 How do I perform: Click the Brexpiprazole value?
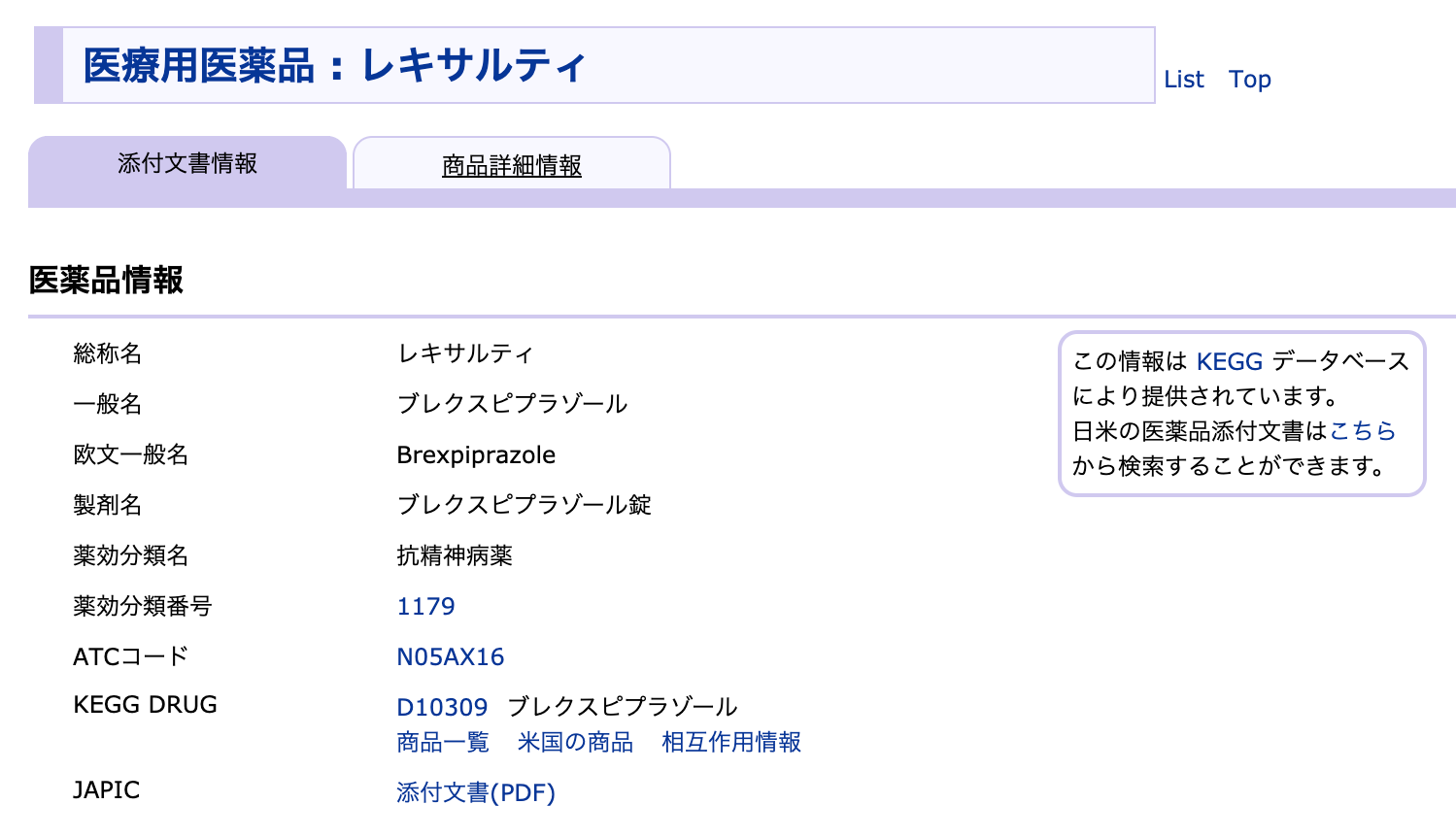pyautogui.click(x=476, y=455)
